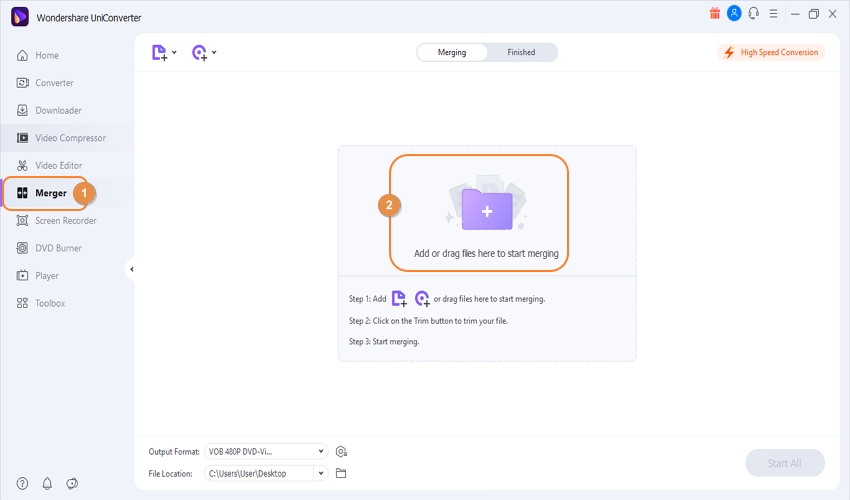The image size is (850, 500).
Task: Click the Merger icon in sidebar
Action: tap(22, 193)
